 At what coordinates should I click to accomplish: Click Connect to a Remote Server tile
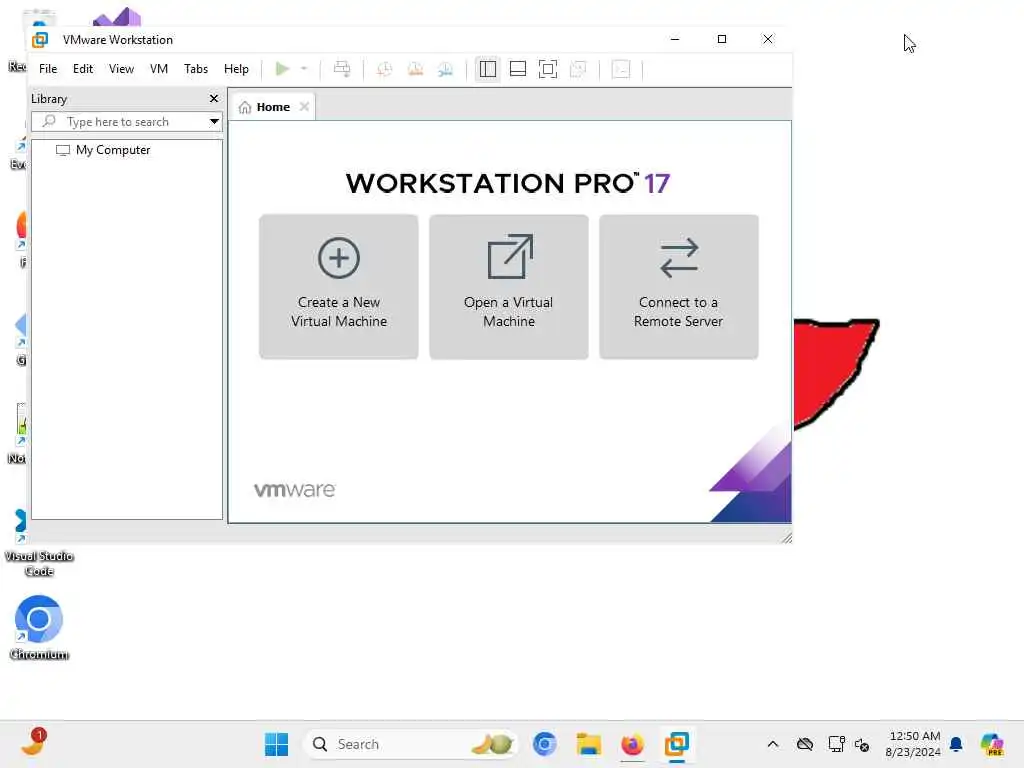click(679, 287)
